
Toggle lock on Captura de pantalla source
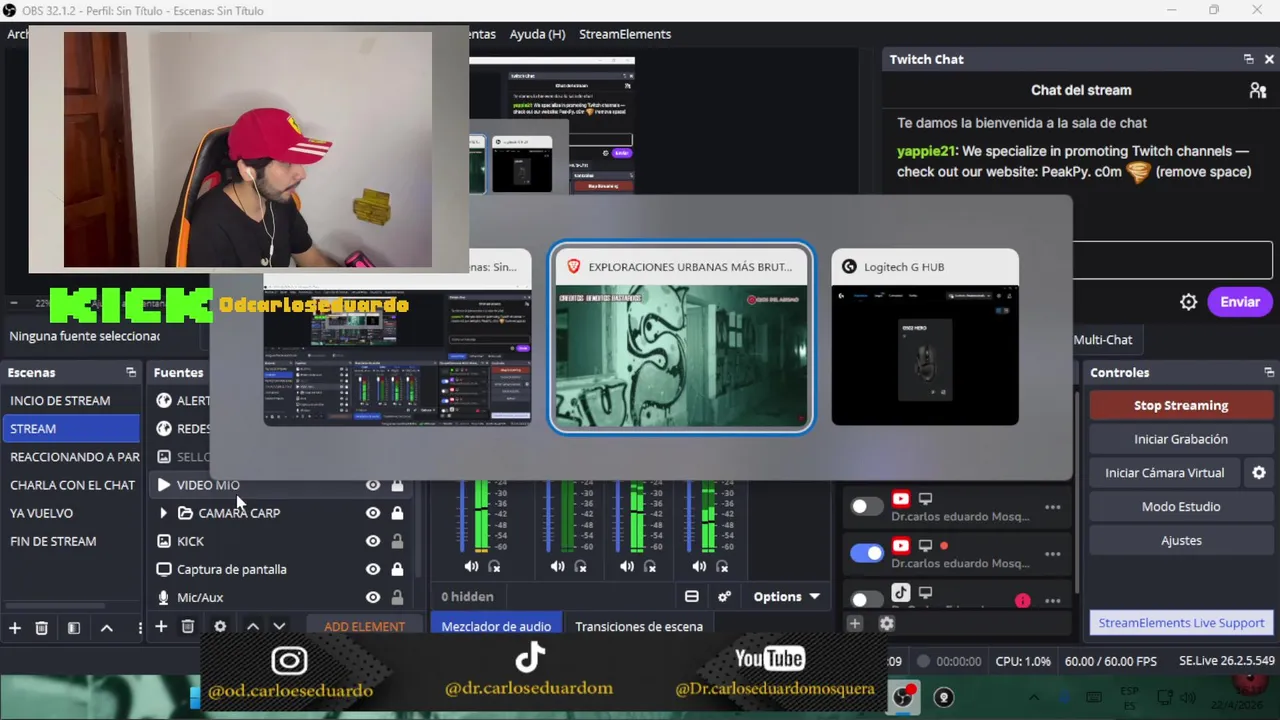(x=397, y=569)
